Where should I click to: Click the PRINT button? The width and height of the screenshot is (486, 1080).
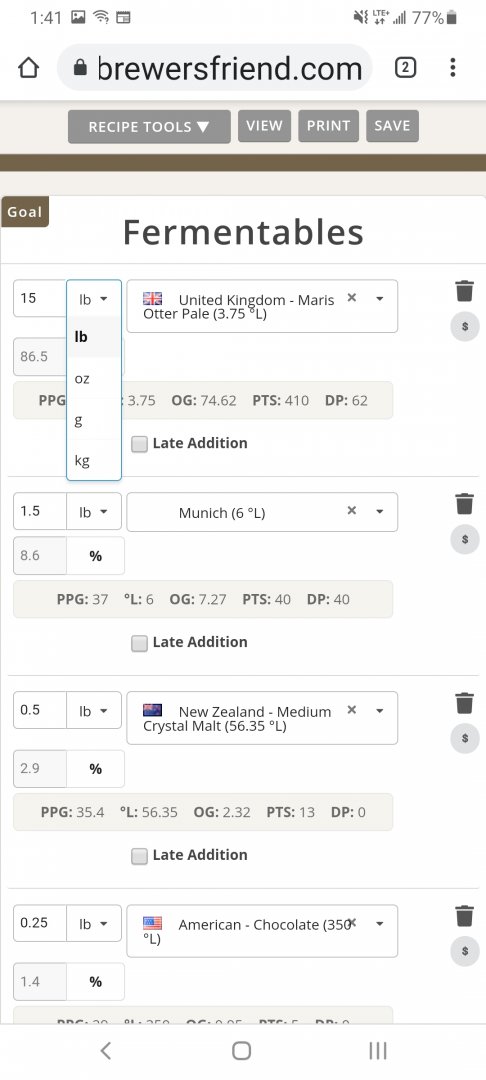point(328,126)
